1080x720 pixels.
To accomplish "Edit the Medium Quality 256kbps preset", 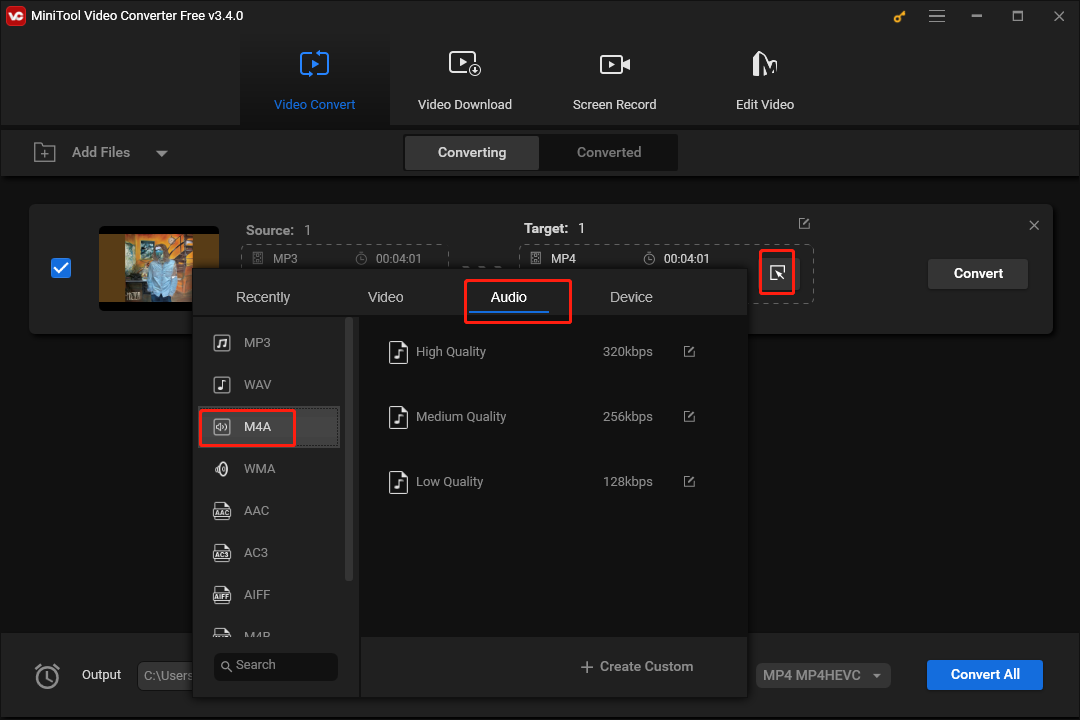I will point(689,416).
